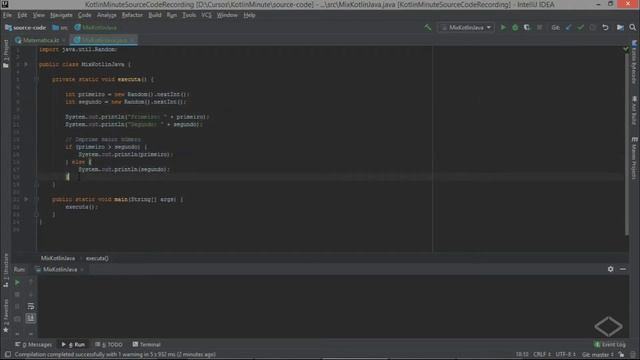640x360 pixels.
Task: Click the run gutter arrow beside main method
Action: click(26, 199)
